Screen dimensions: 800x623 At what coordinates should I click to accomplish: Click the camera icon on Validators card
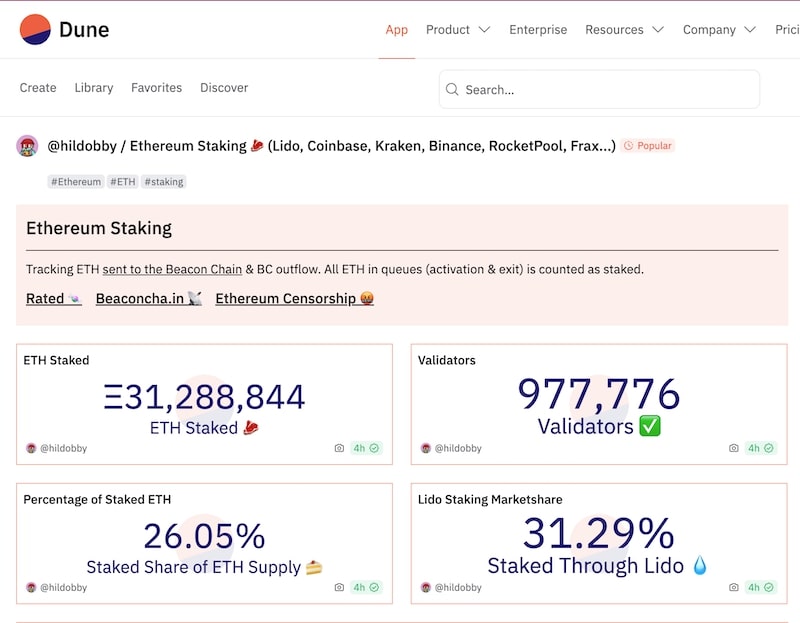coord(734,448)
